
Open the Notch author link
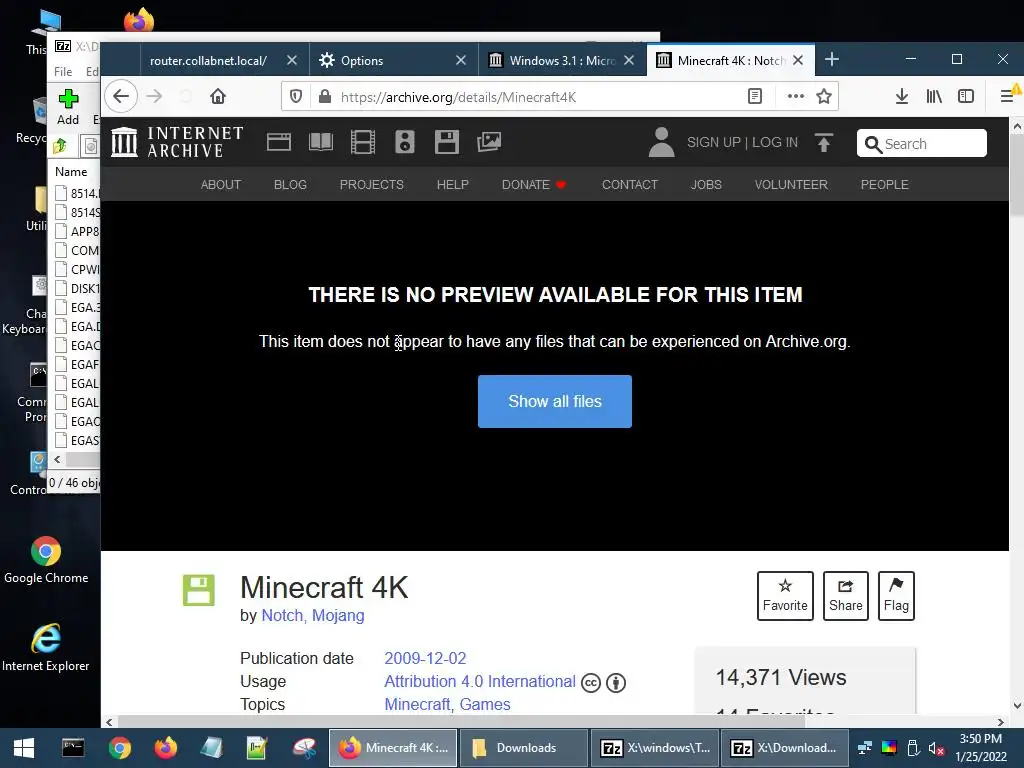(x=283, y=616)
